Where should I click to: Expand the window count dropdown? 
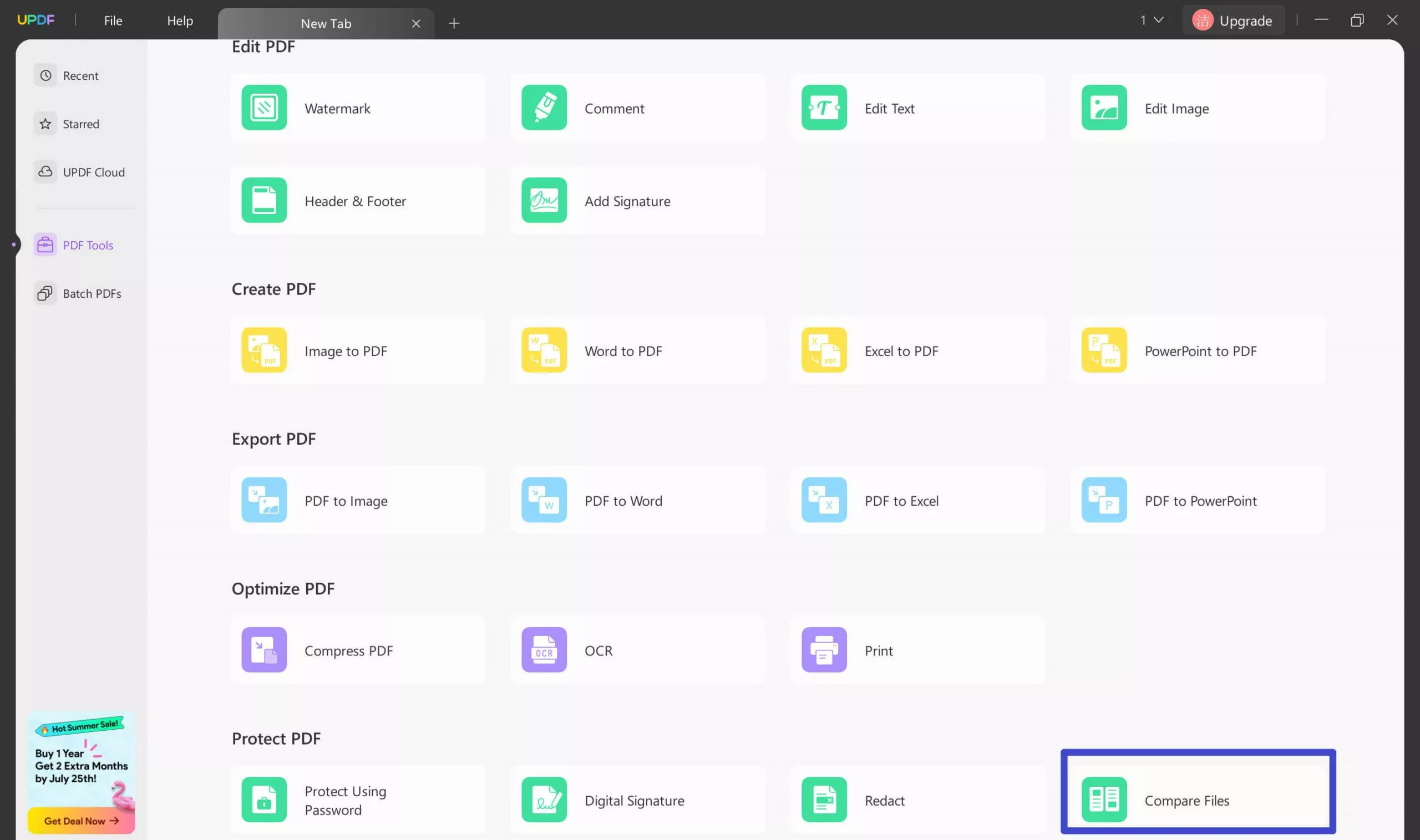[1152, 21]
